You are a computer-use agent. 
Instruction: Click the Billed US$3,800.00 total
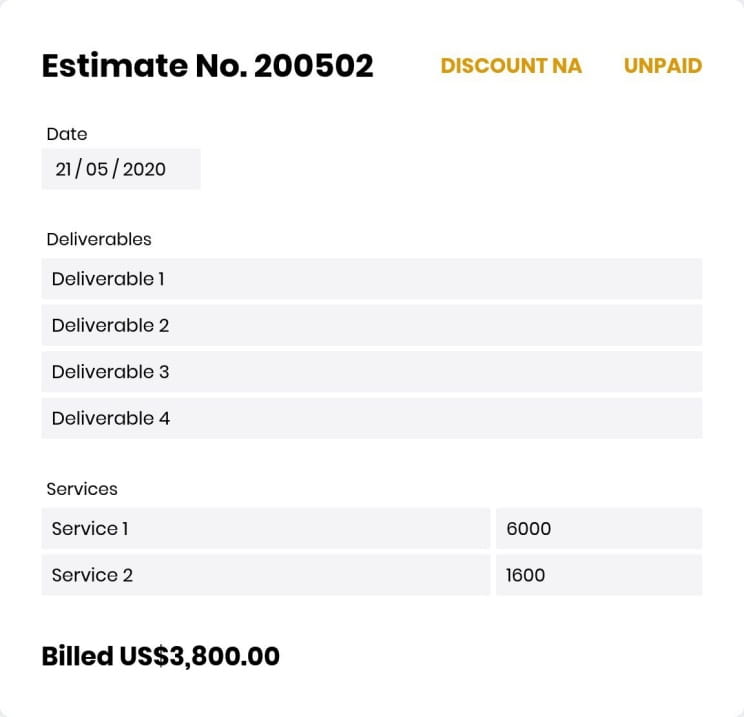[x=160, y=656]
